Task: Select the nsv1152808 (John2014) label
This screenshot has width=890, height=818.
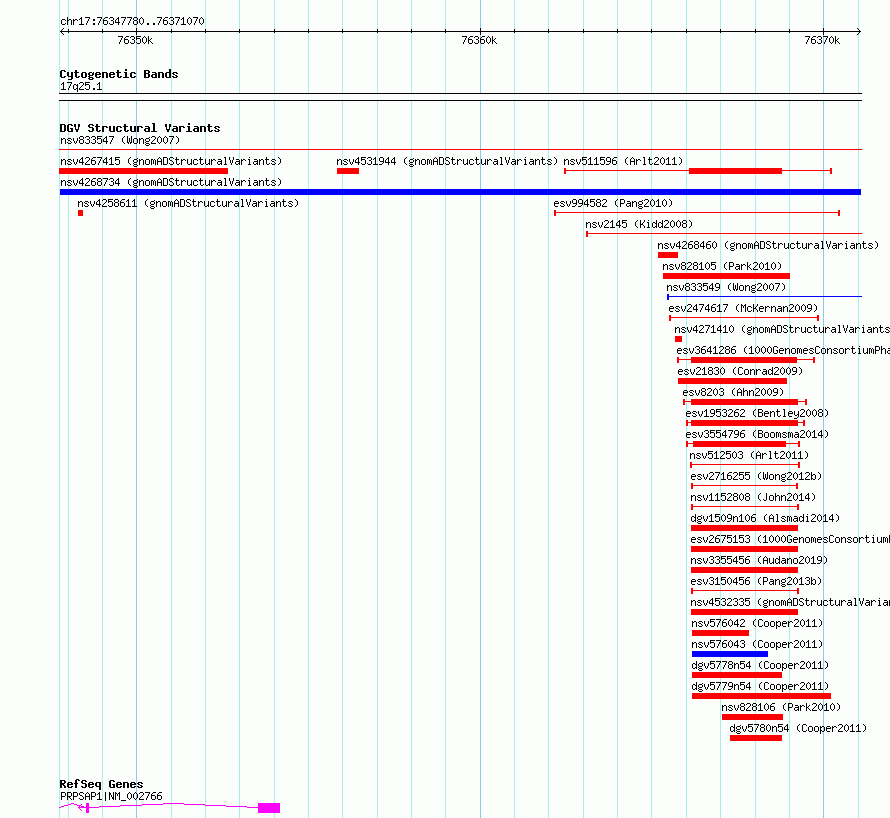Action: click(753, 497)
